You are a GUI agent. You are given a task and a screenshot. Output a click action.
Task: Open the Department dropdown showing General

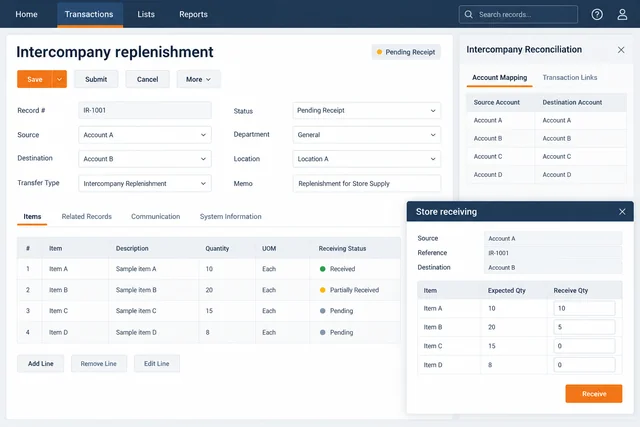pos(367,135)
